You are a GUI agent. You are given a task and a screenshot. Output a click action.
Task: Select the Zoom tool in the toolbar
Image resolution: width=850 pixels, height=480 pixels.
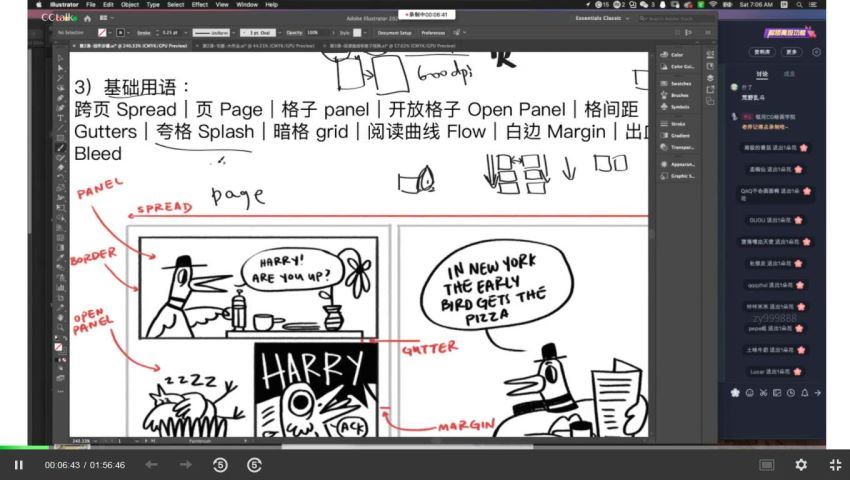60,327
